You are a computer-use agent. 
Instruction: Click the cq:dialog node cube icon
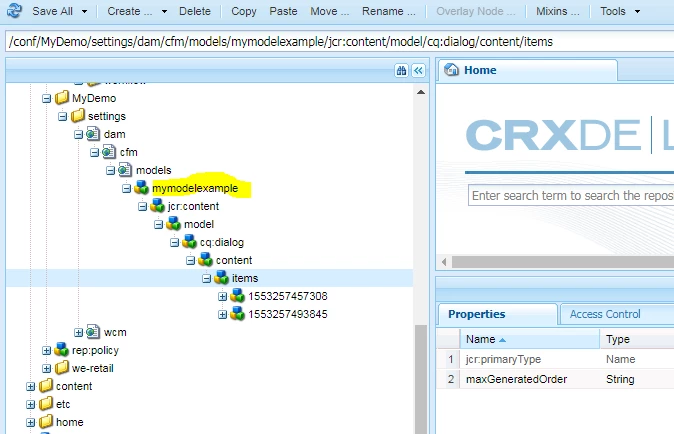[190, 242]
